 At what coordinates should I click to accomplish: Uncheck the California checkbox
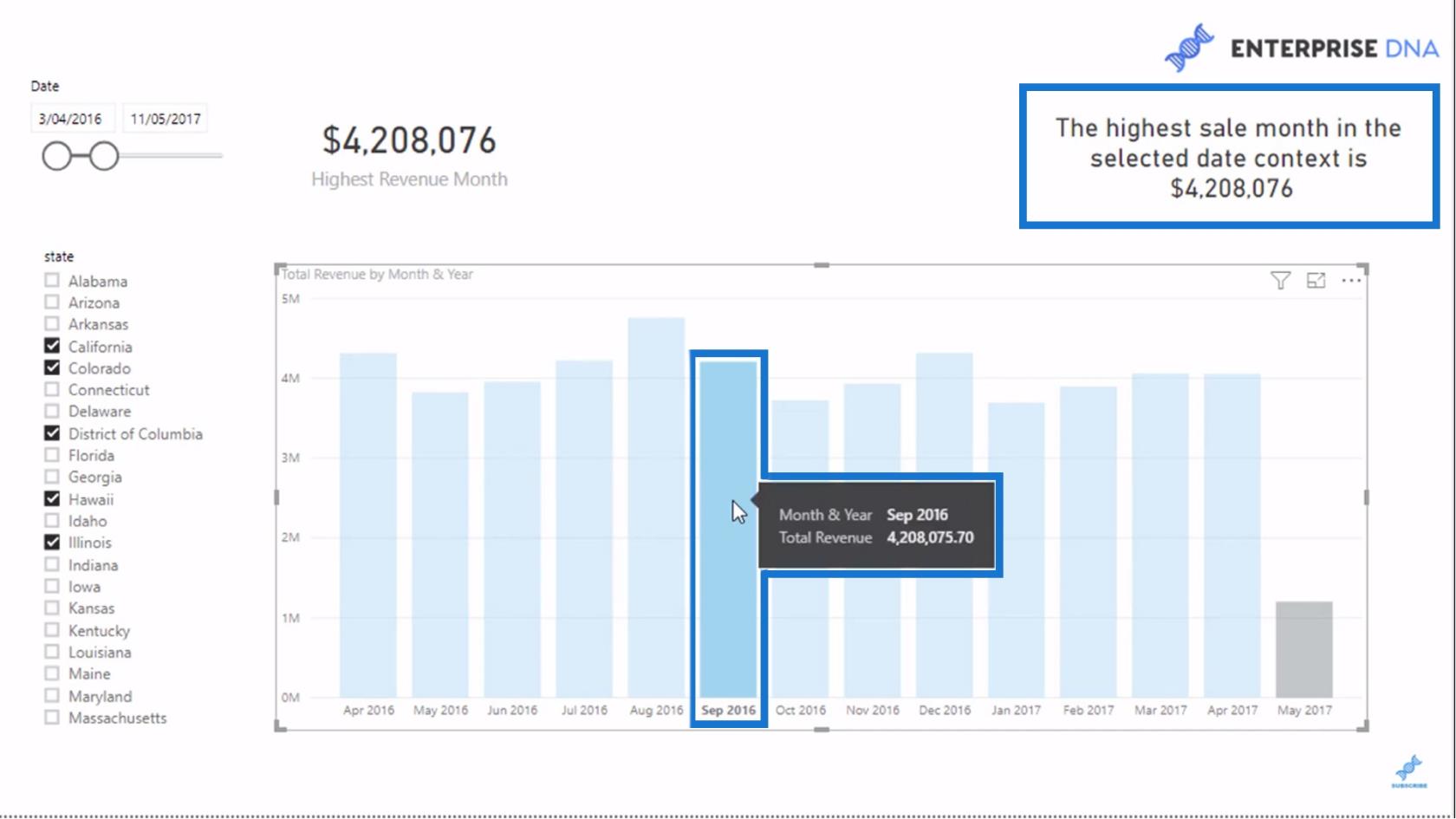52,346
